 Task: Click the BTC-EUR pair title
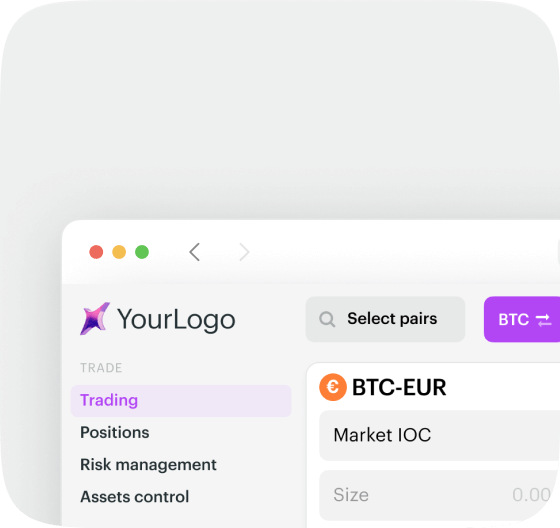(x=399, y=387)
